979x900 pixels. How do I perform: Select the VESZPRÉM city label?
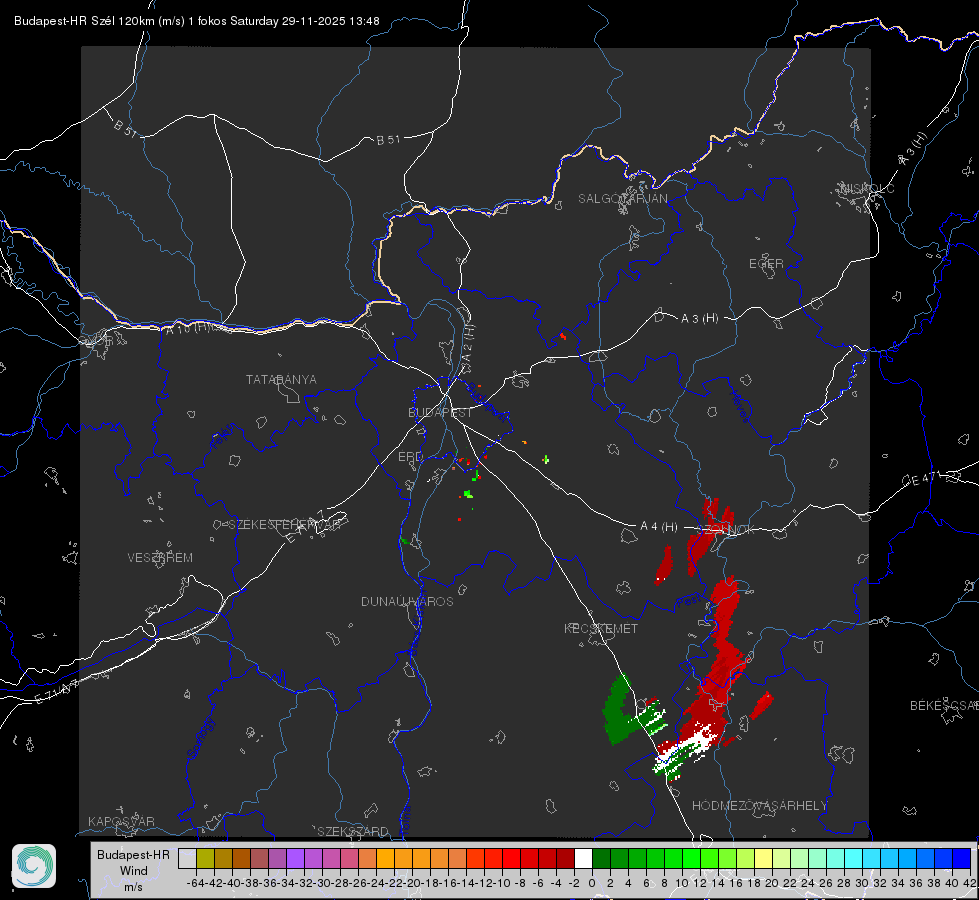click(x=160, y=558)
